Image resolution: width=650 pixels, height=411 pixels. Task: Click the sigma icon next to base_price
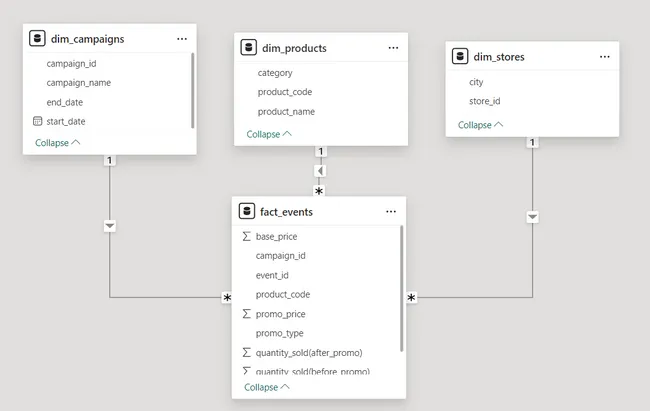(246, 237)
